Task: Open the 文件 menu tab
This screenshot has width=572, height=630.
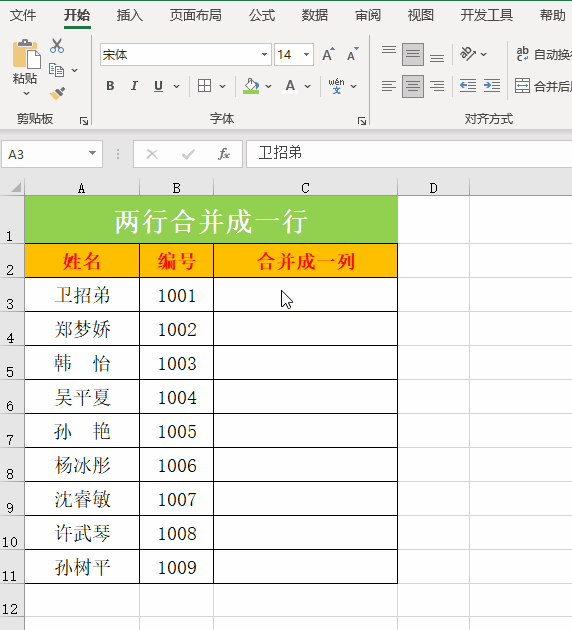Action: pyautogui.click(x=22, y=15)
